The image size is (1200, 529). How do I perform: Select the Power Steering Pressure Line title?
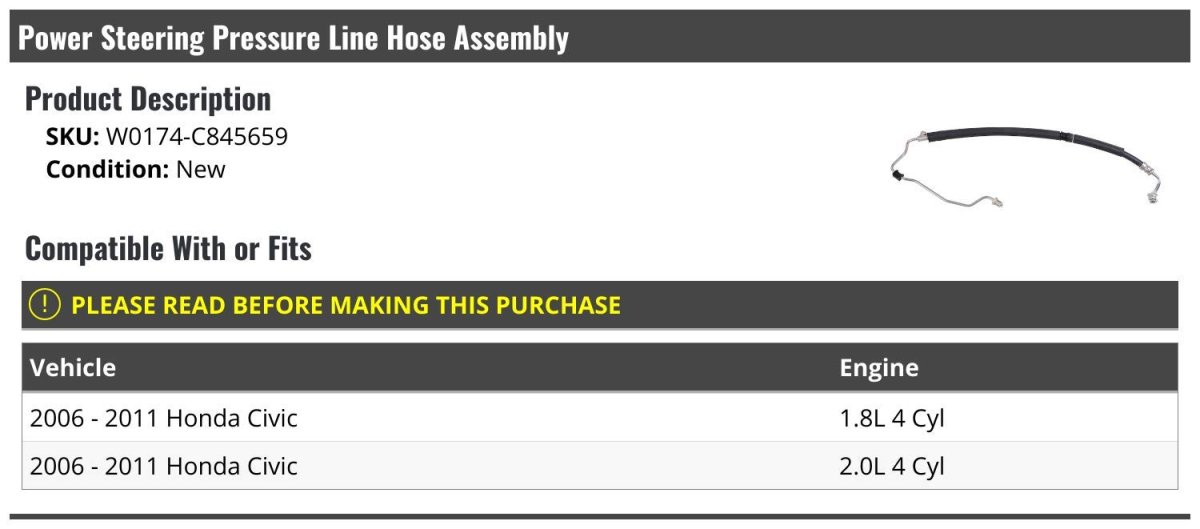pyautogui.click(x=294, y=38)
